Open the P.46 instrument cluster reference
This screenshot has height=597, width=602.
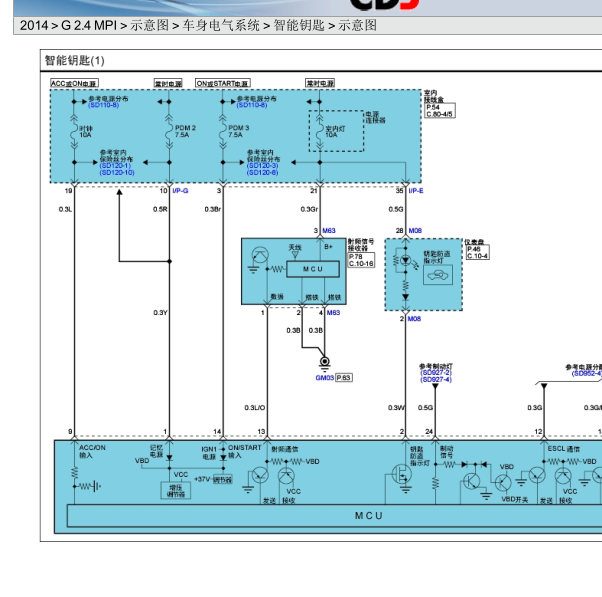click(x=474, y=249)
